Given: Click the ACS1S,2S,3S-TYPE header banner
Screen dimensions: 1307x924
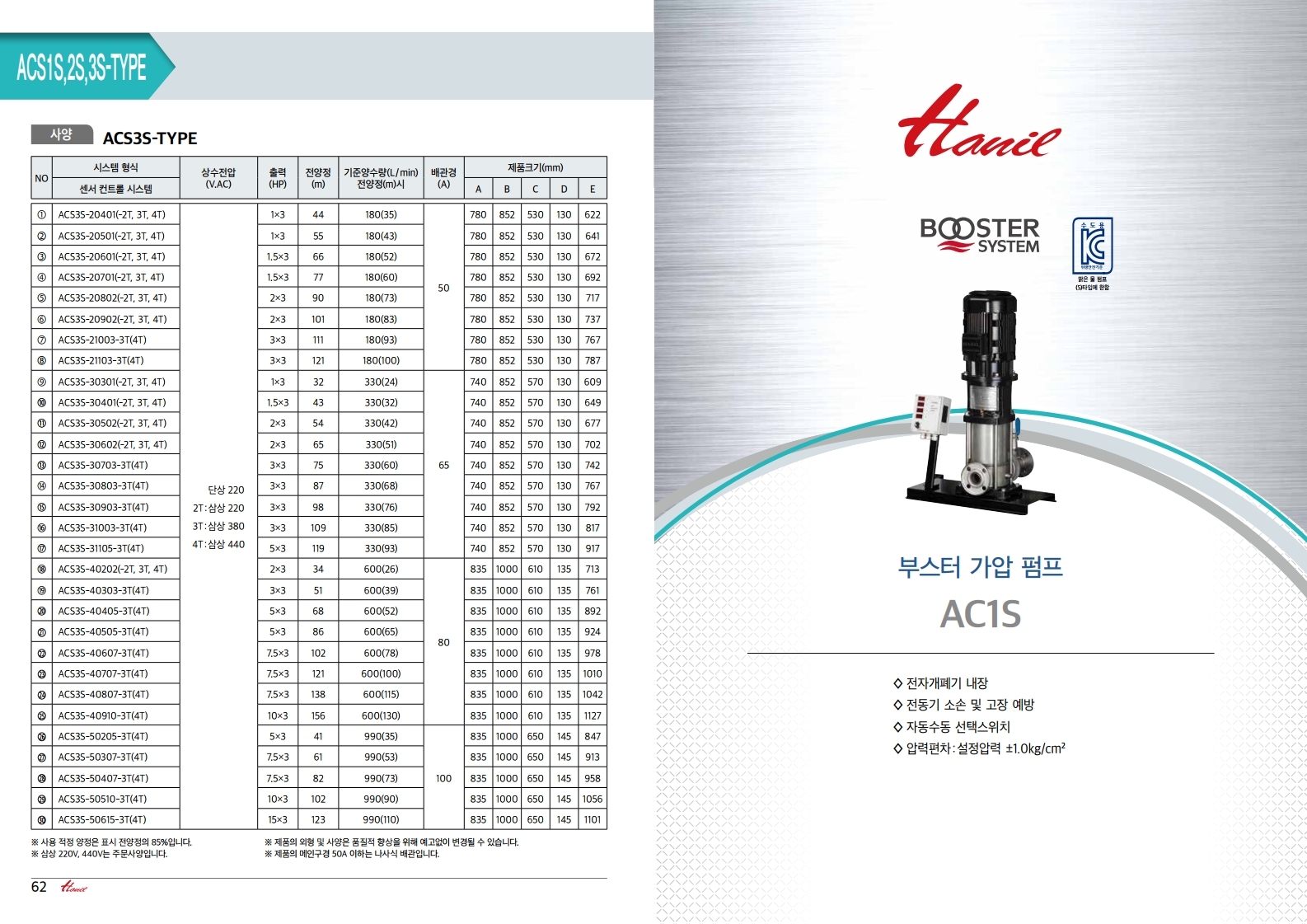Looking at the screenshot, I should tap(87, 67).
